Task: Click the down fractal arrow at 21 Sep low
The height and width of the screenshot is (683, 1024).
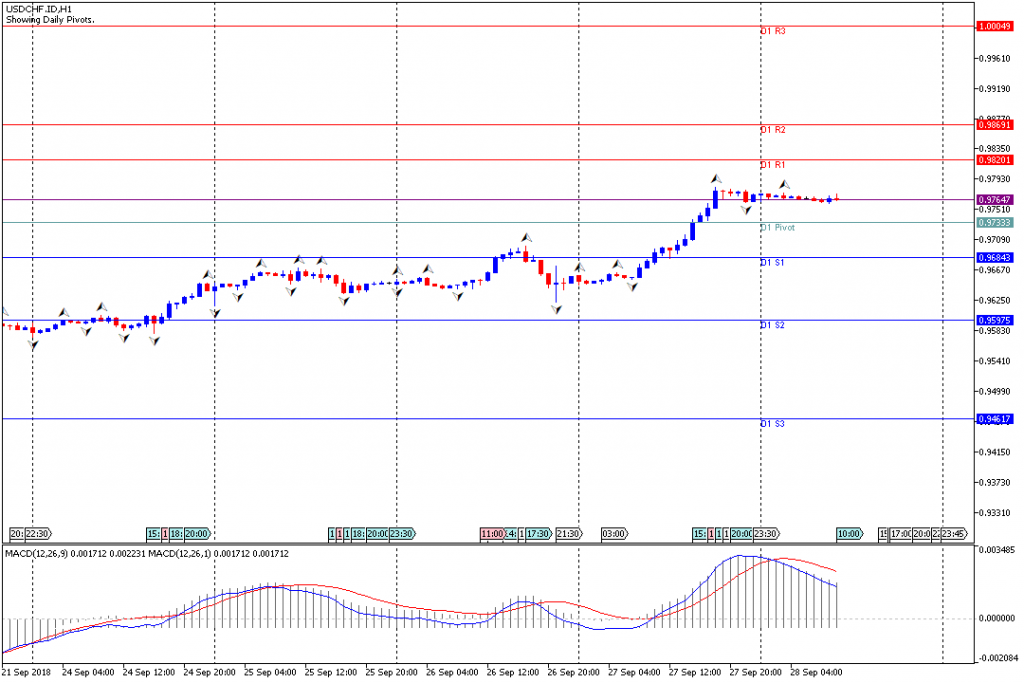Action: (x=33, y=345)
